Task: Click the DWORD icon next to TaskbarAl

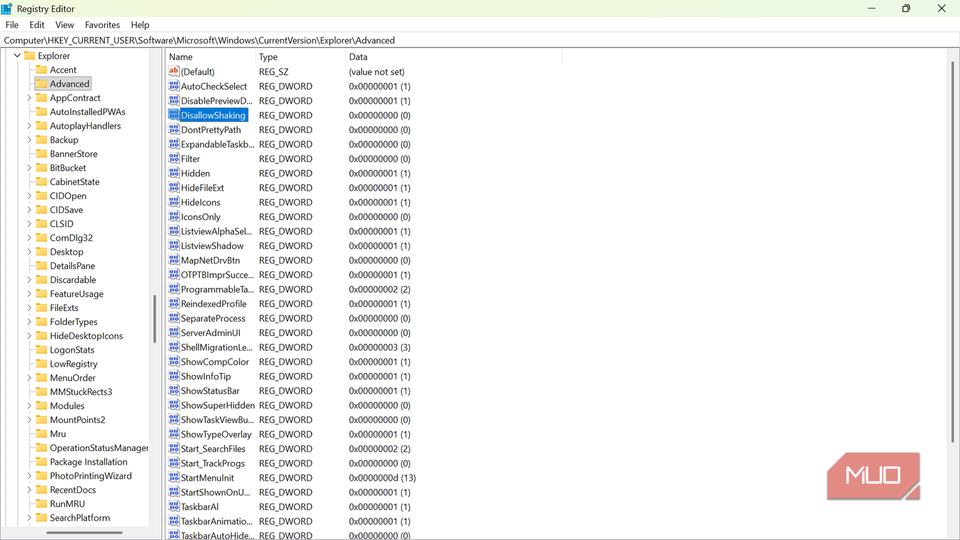Action: 174,507
